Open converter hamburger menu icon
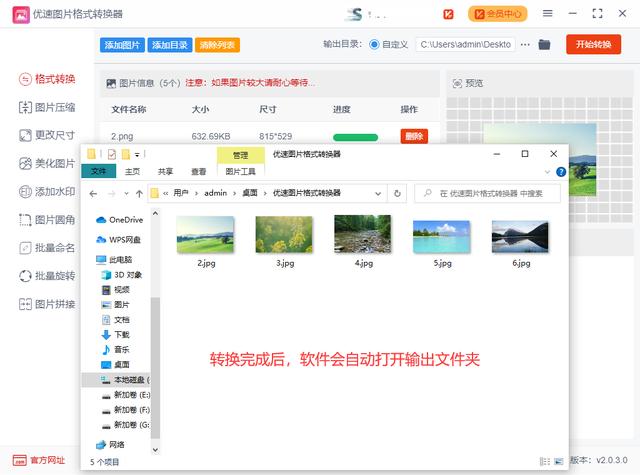 point(547,13)
